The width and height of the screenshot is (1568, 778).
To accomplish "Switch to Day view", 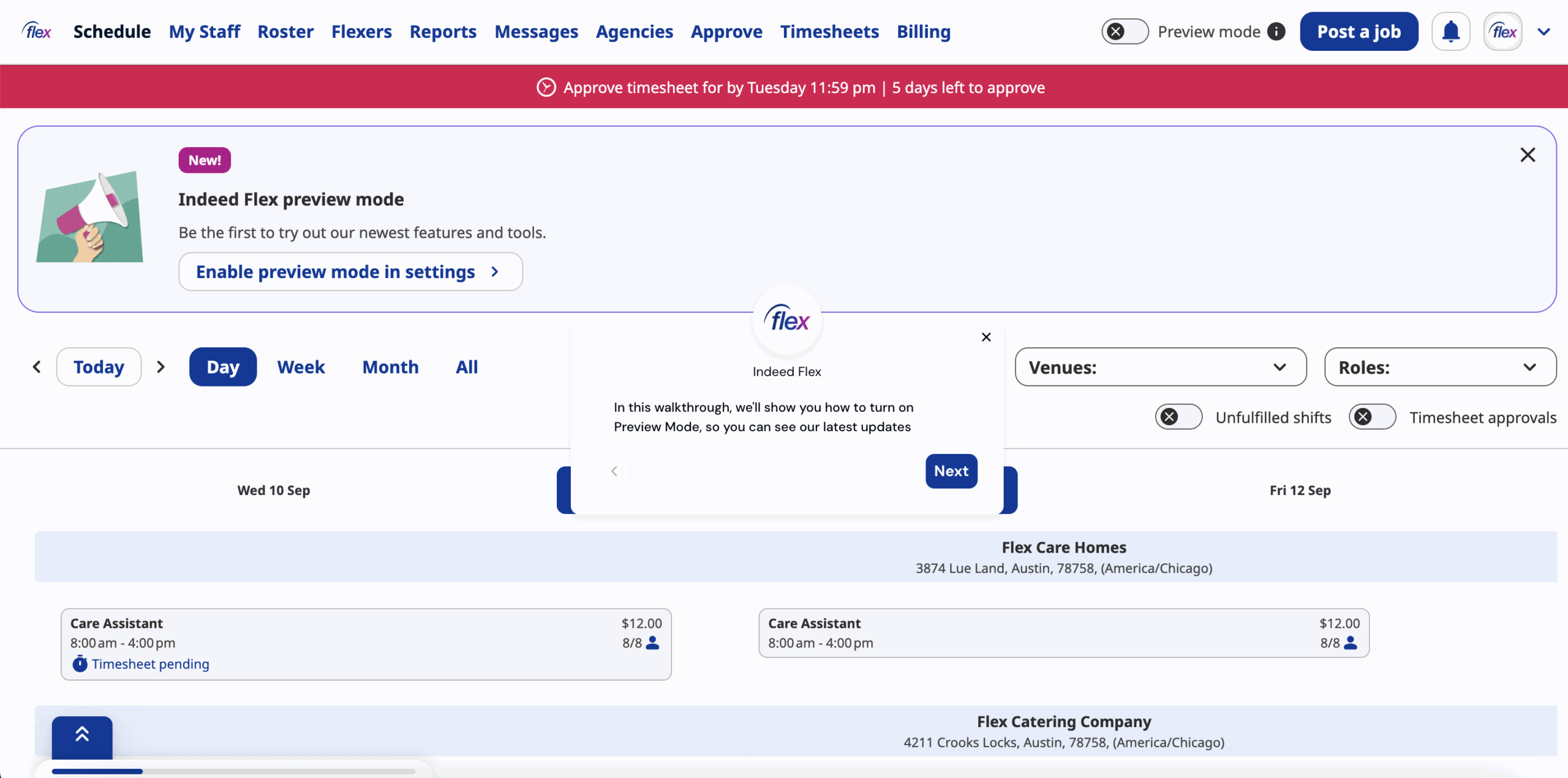I will click(x=223, y=366).
